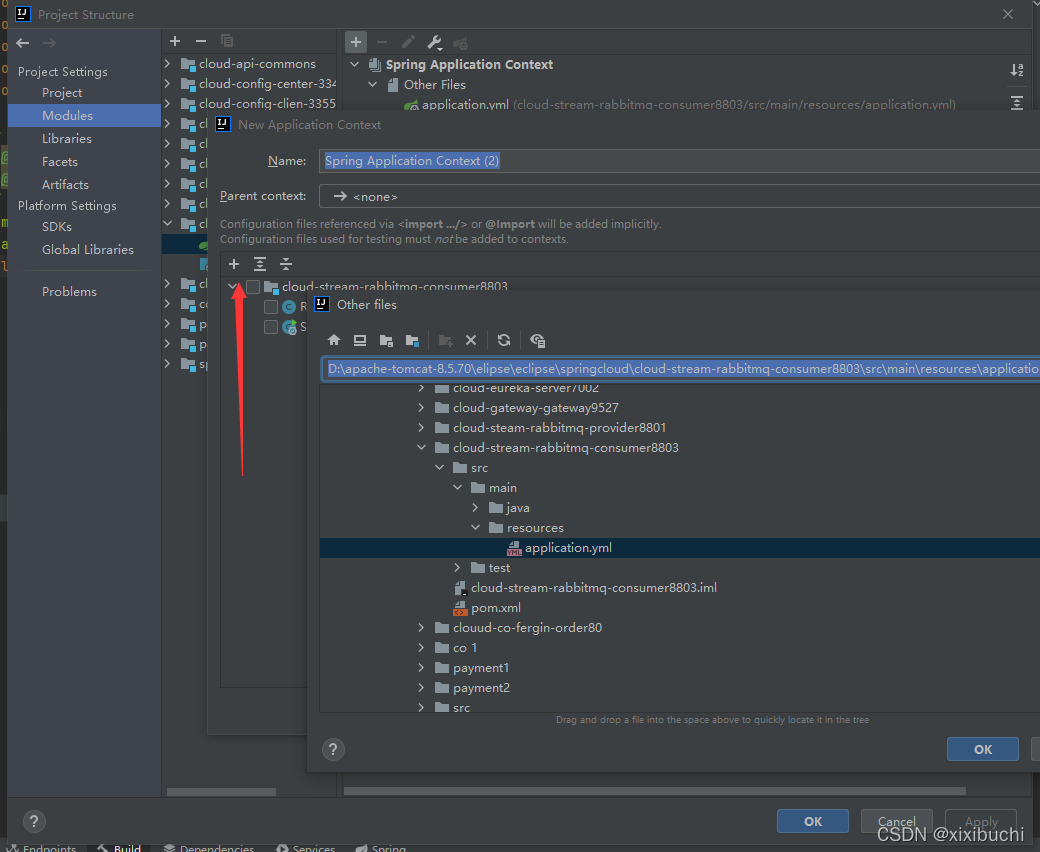Open the wrench customization menu for Spring facet
Screen dimensions: 1040x852
point(434,43)
